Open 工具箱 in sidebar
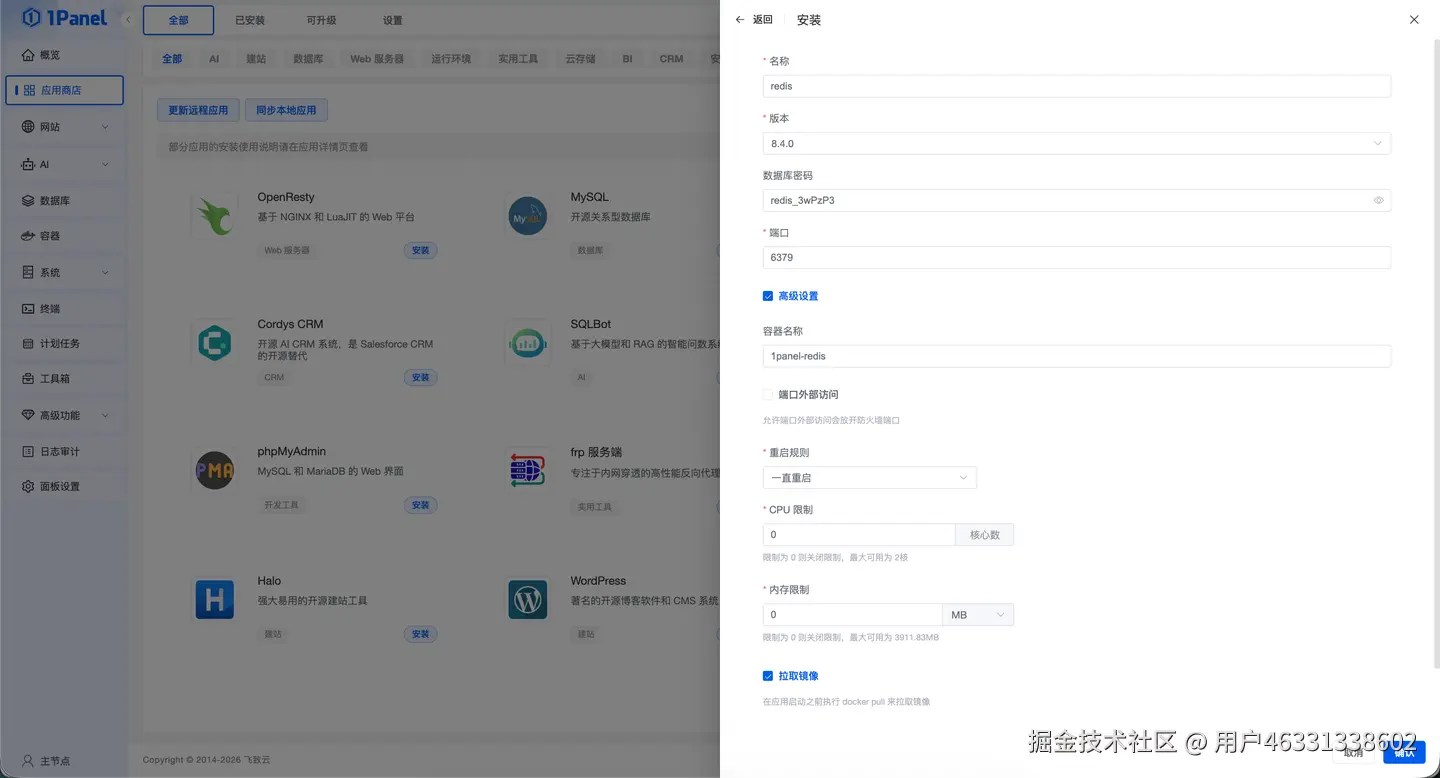This screenshot has height=778, width=1440. tap(64, 379)
